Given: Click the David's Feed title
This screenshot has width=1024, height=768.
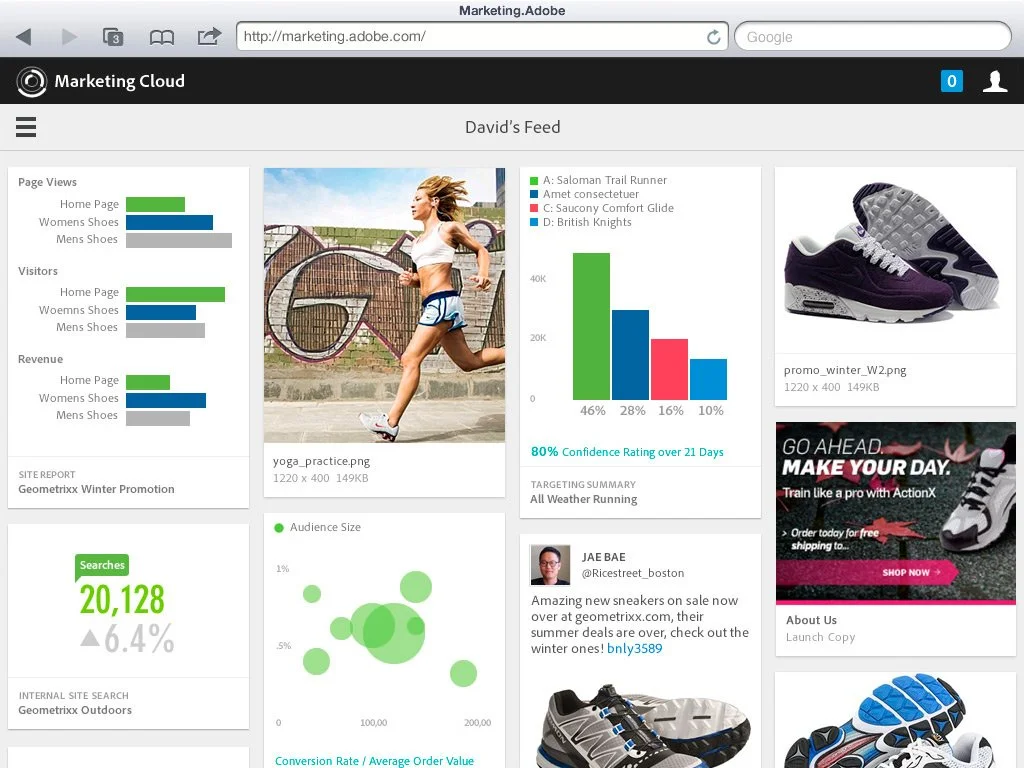Looking at the screenshot, I should click(513, 127).
